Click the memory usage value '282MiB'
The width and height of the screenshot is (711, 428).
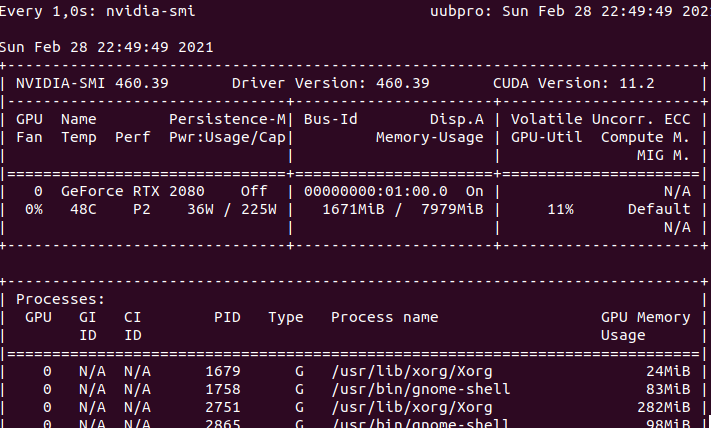pos(663,408)
